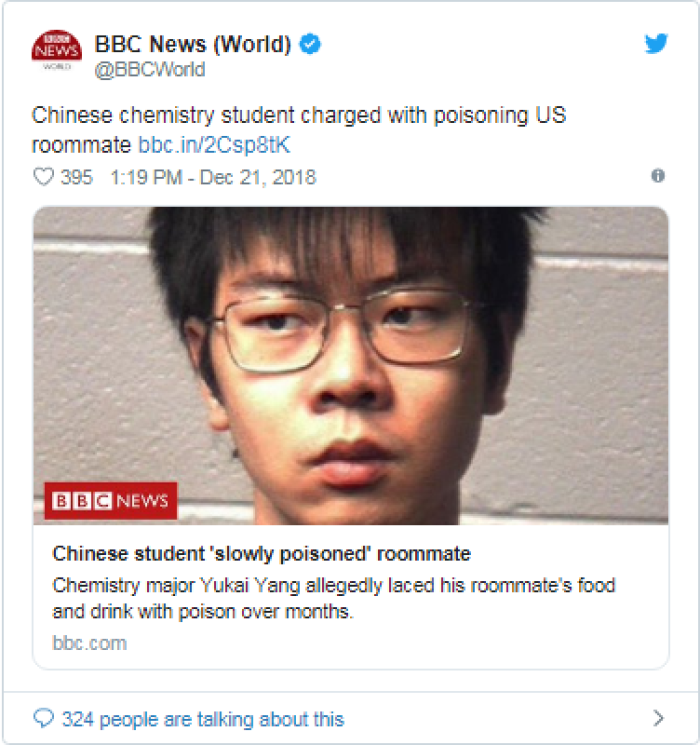This screenshot has height=745, width=700.
Task: Open the mugshot article preview image
Action: click(x=351, y=366)
